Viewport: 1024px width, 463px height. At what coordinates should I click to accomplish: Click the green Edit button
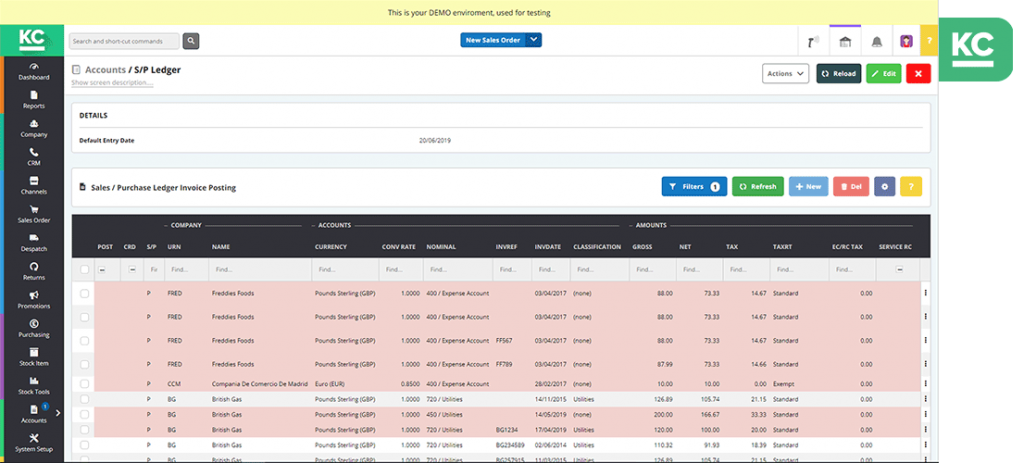pos(884,74)
